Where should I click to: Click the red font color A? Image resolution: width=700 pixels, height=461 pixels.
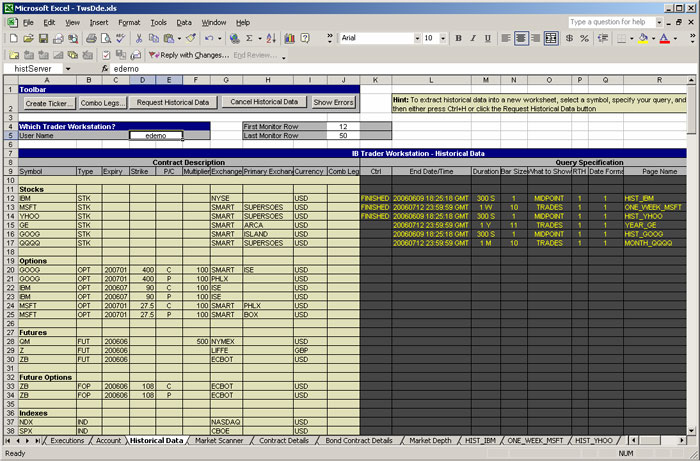[665, 39]
